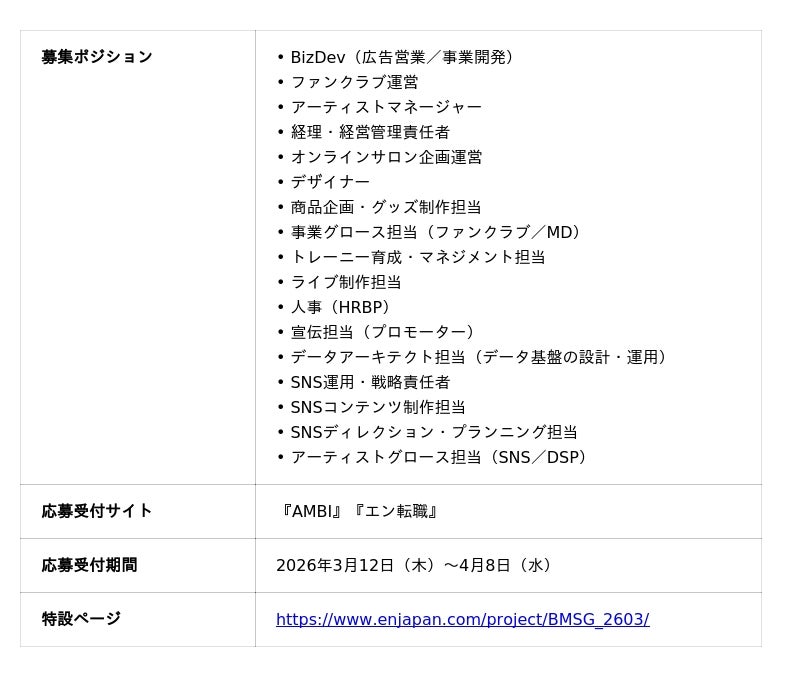The image size is (800, 677).
Task: Select the 商品企画・グッズ制作担当 entry
Action: [386, 207]
